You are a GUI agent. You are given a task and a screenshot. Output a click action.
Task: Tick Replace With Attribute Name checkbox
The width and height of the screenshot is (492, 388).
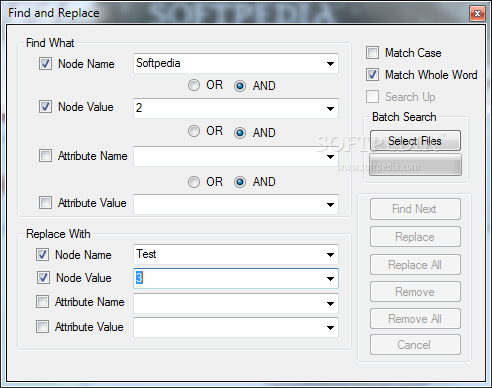pyautogui.click(x=42, y=302)
